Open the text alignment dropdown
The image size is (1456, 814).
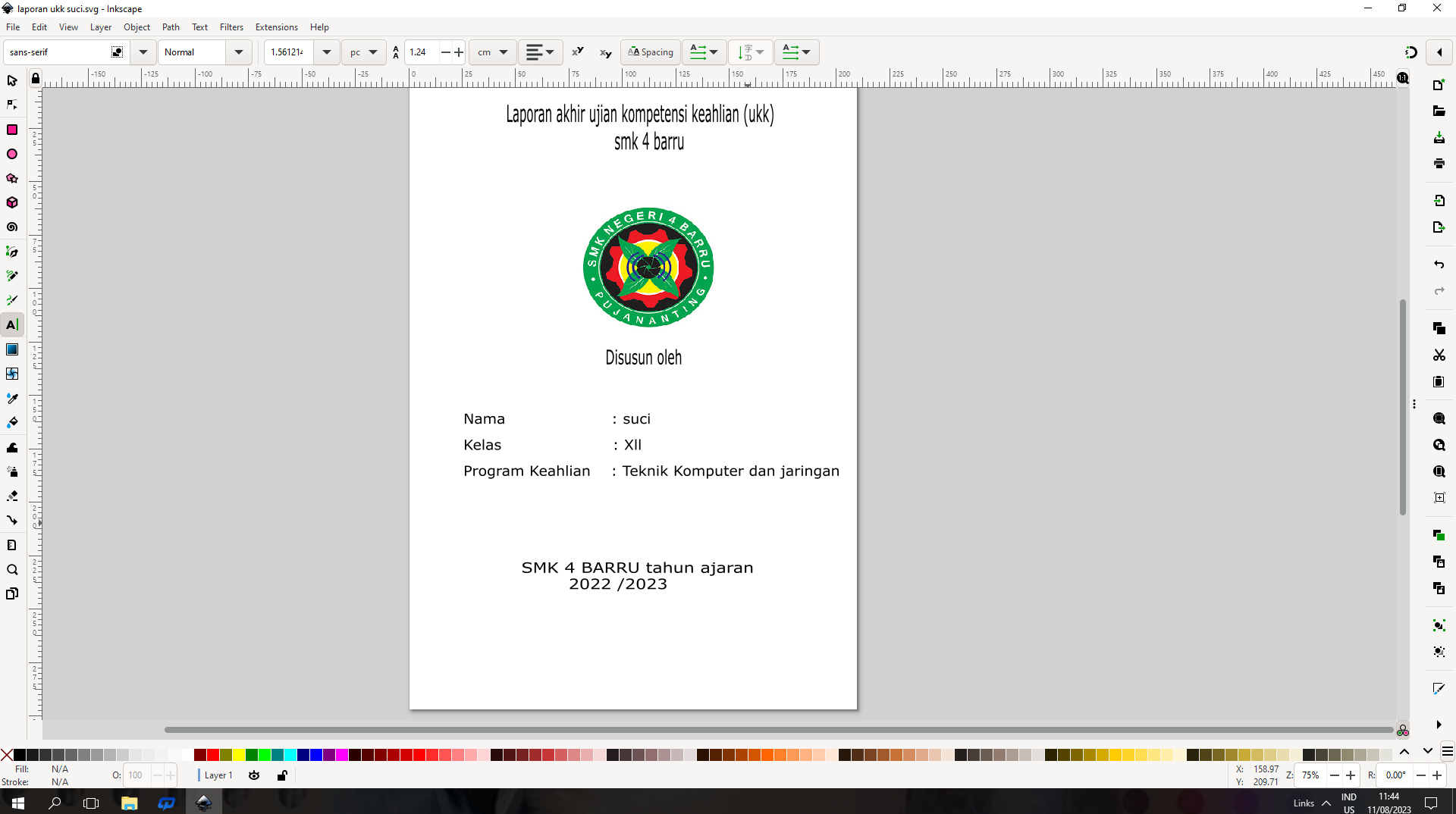point(540,52)
